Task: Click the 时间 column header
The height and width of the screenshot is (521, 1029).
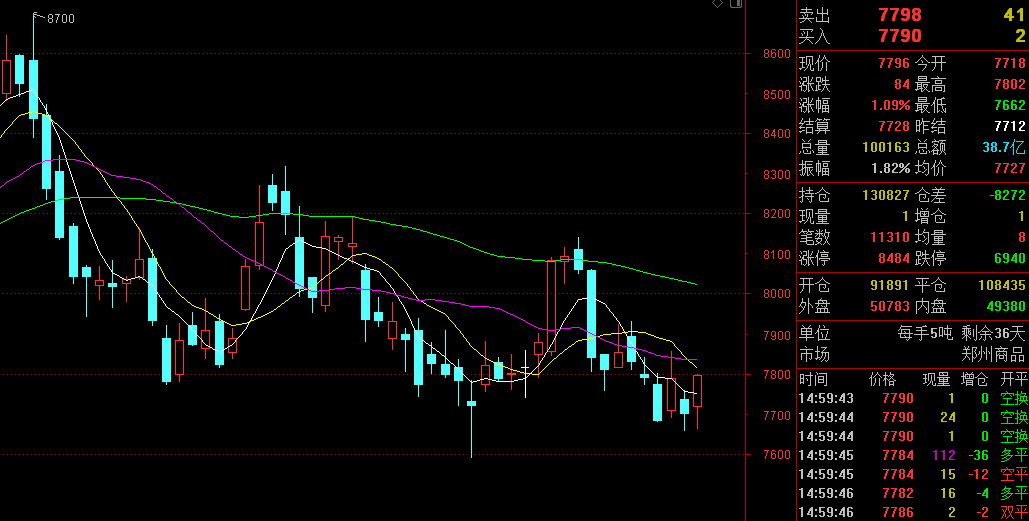Action: 814,379
